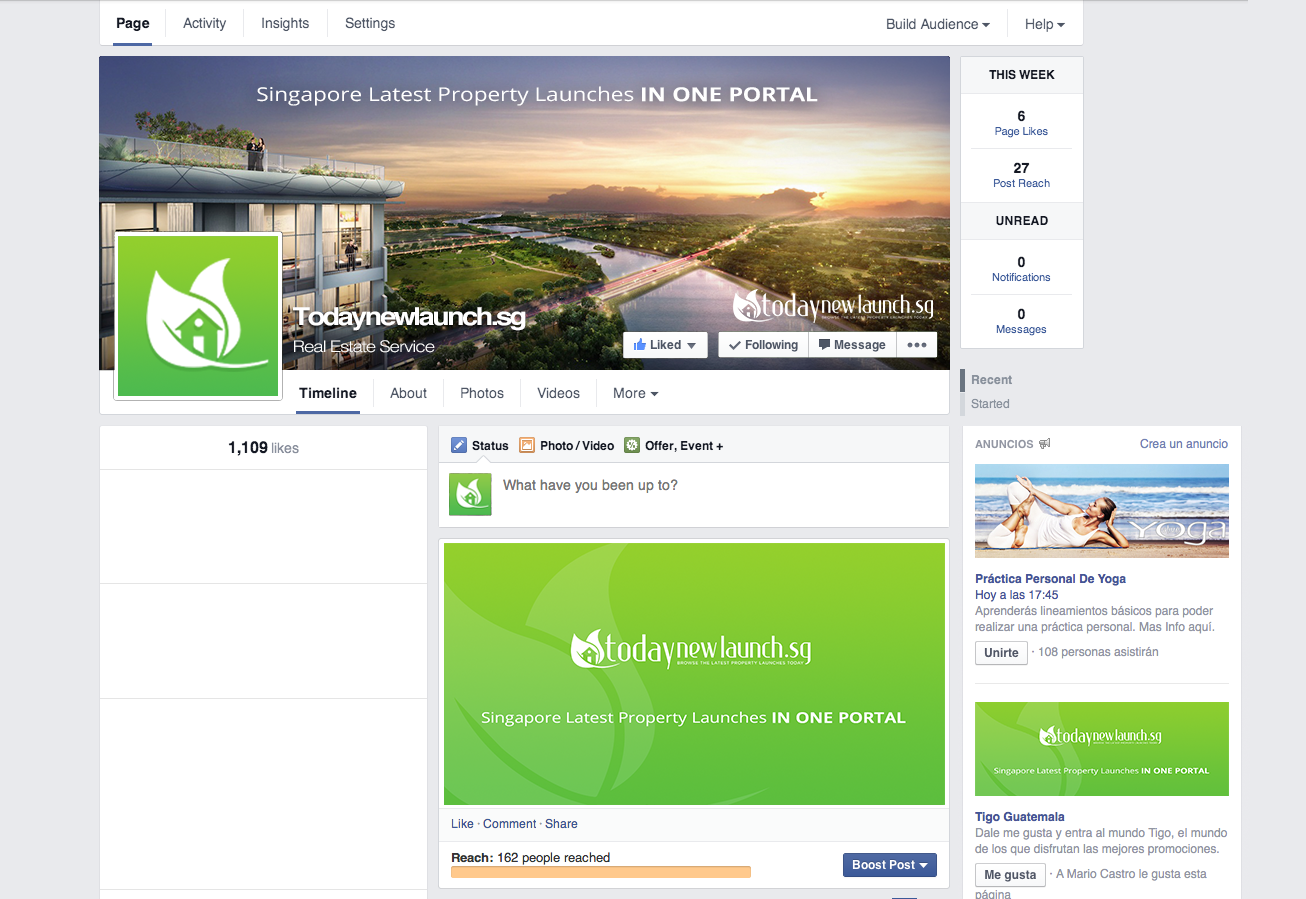Toggle the Following button

click(763, 345)
